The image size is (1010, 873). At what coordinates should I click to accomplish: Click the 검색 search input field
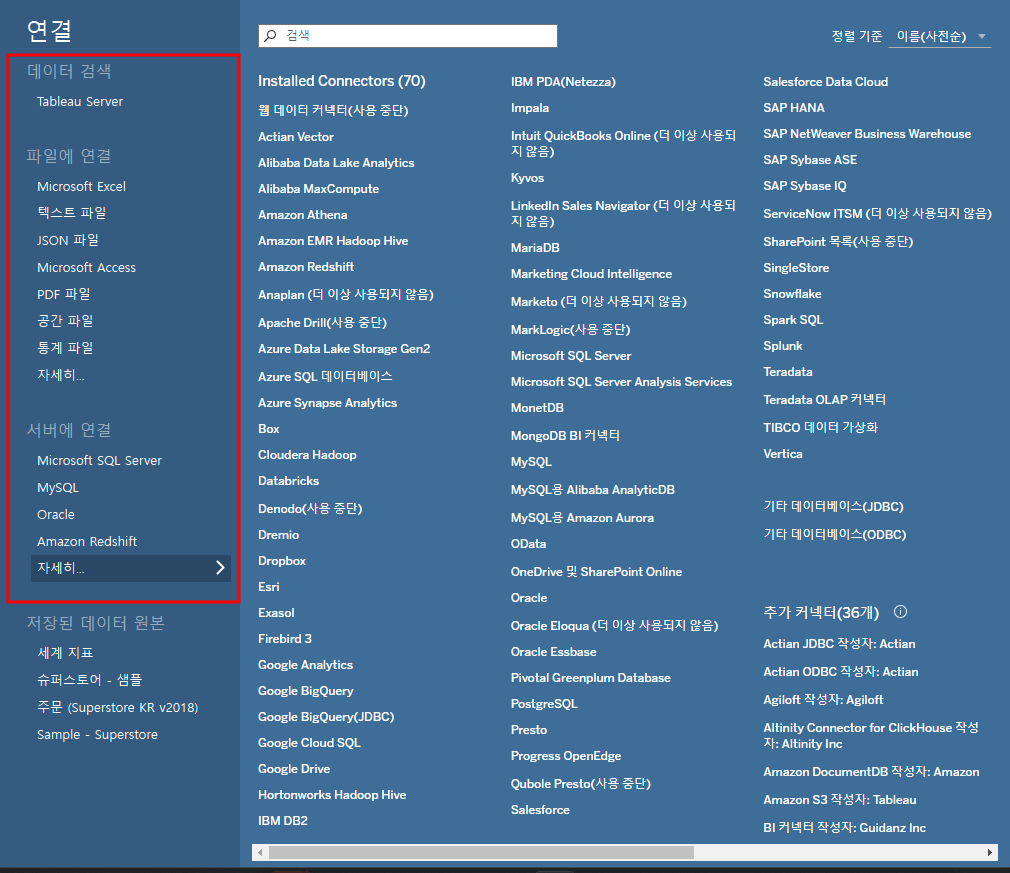tap(408, 35)
